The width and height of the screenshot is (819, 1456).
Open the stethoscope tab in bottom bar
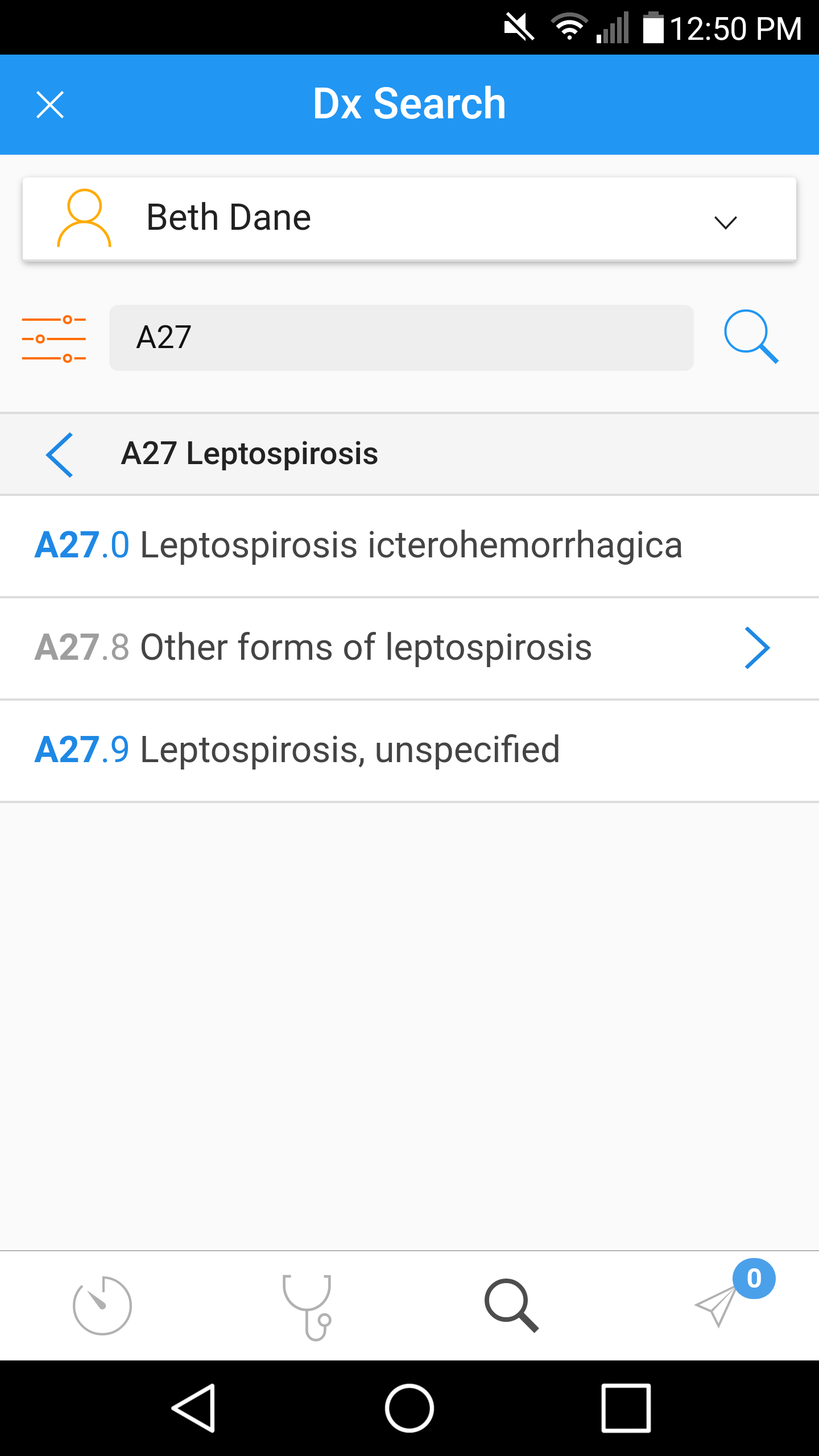pyautogui.click(x=307, y=1306)
